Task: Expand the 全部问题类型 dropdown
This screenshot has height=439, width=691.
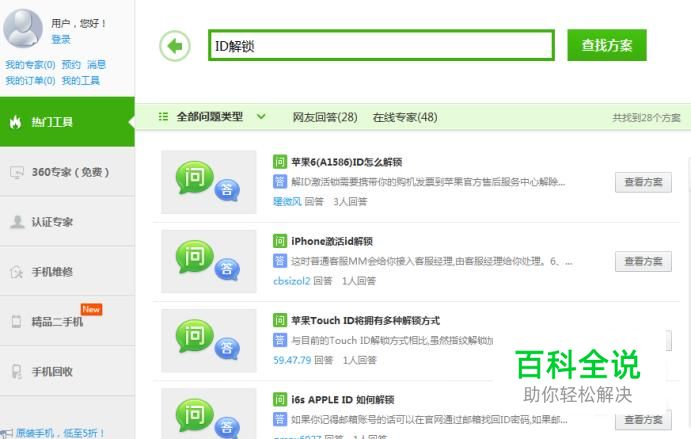Action: click(212, 117)
